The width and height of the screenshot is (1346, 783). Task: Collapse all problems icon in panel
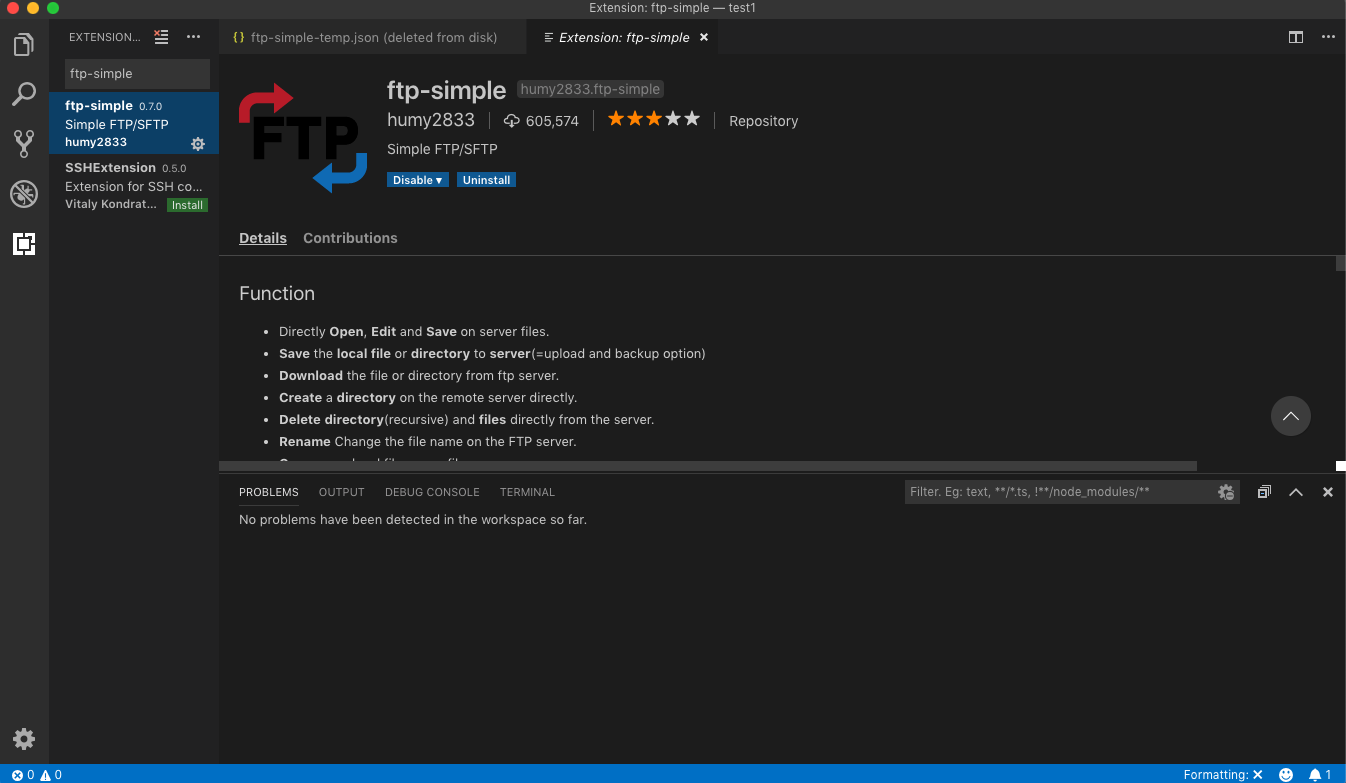coord(1264,492)
